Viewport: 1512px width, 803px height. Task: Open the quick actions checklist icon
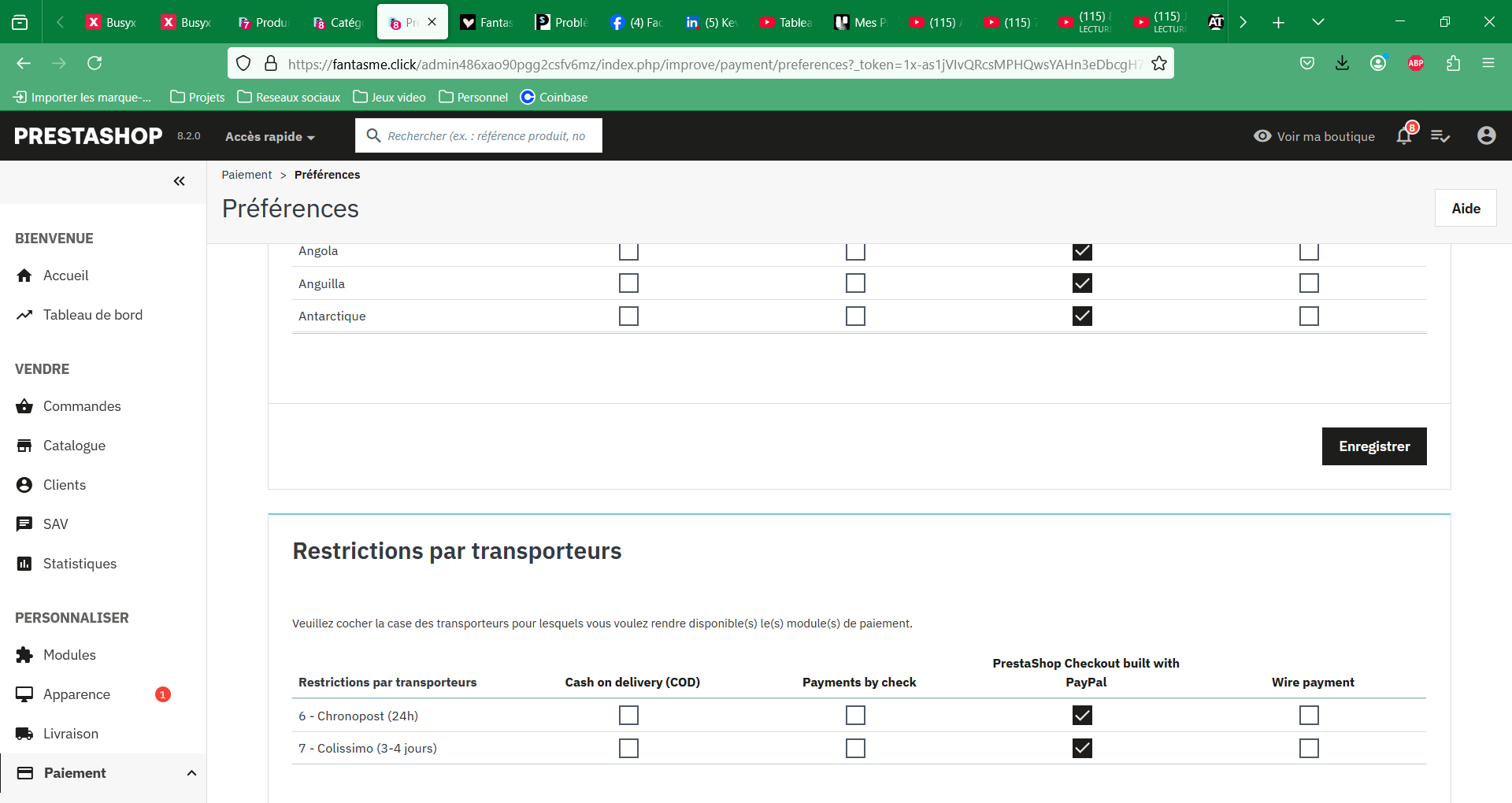1440,136
